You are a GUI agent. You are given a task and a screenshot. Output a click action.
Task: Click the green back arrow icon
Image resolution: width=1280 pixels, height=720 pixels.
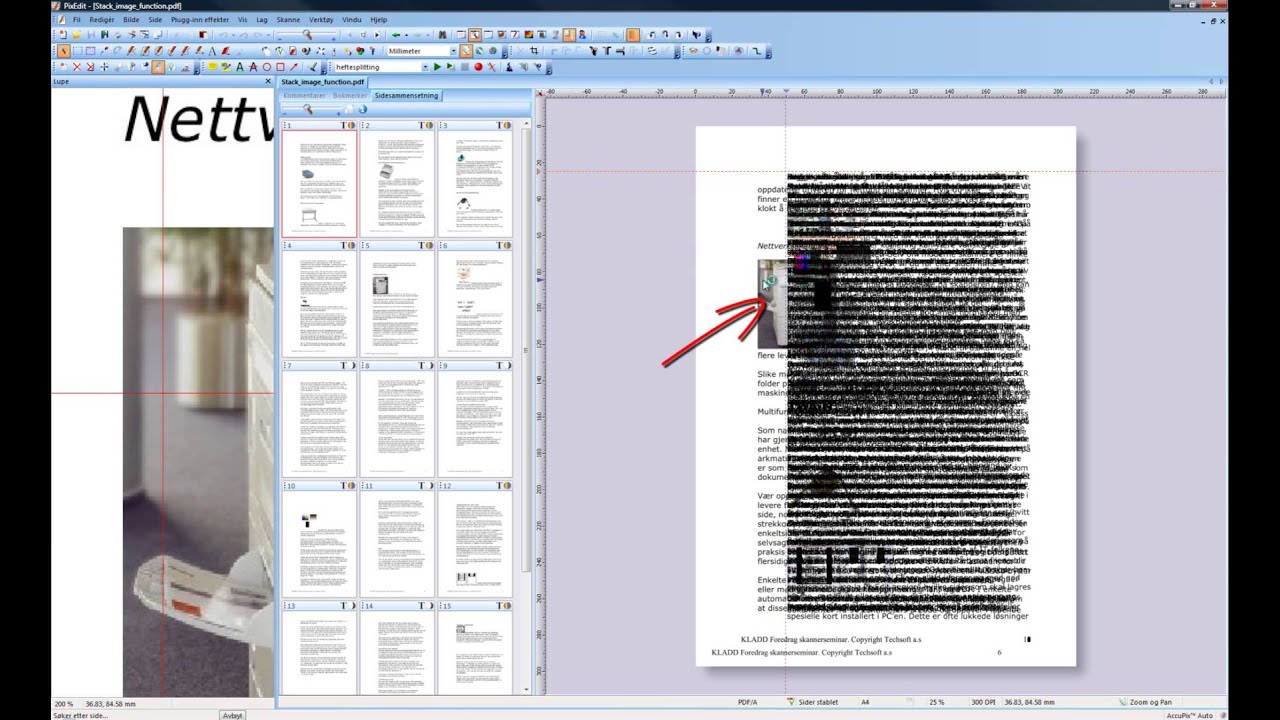point(395,34)
